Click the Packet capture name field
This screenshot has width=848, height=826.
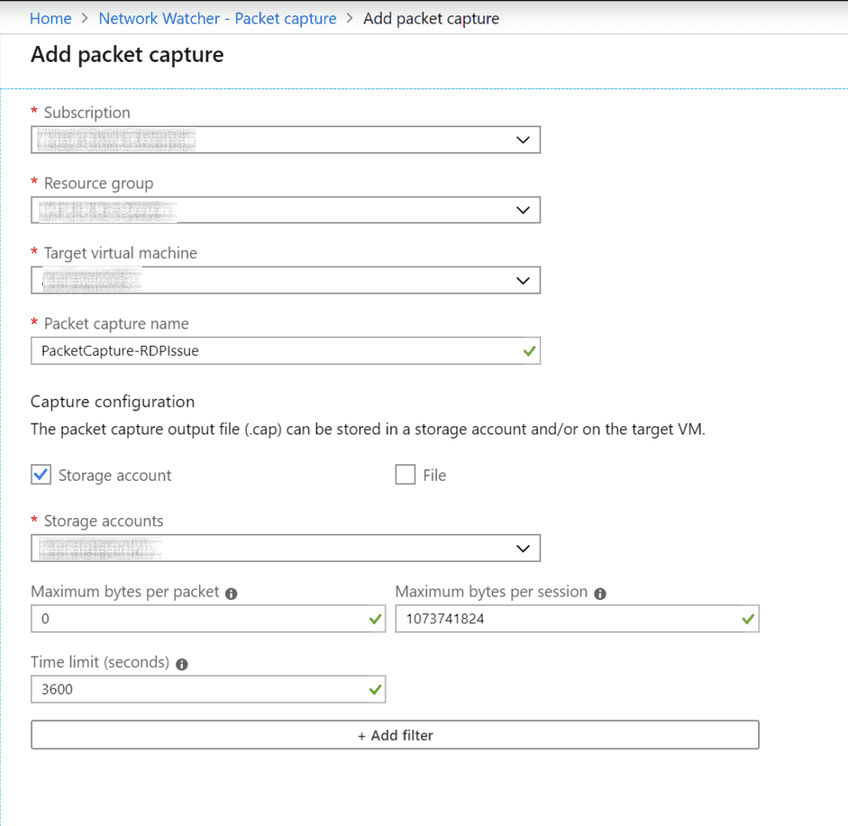(286, 351)
